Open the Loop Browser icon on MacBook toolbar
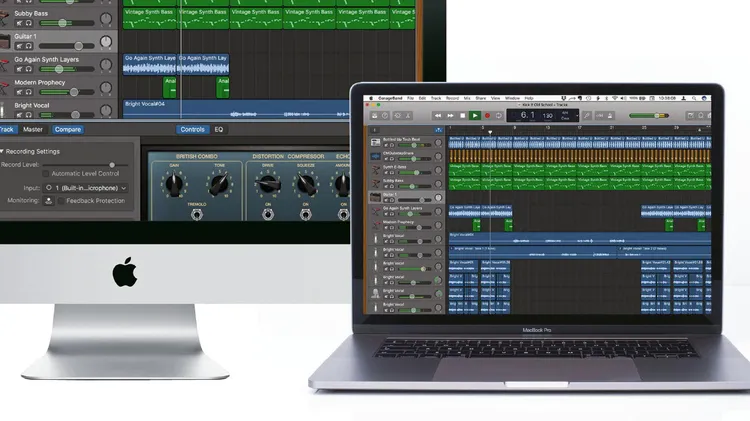 point(701,115)
